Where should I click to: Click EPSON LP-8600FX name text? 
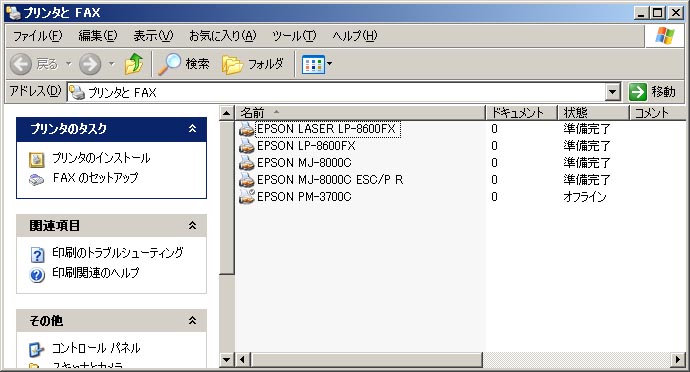pos(306,146)
